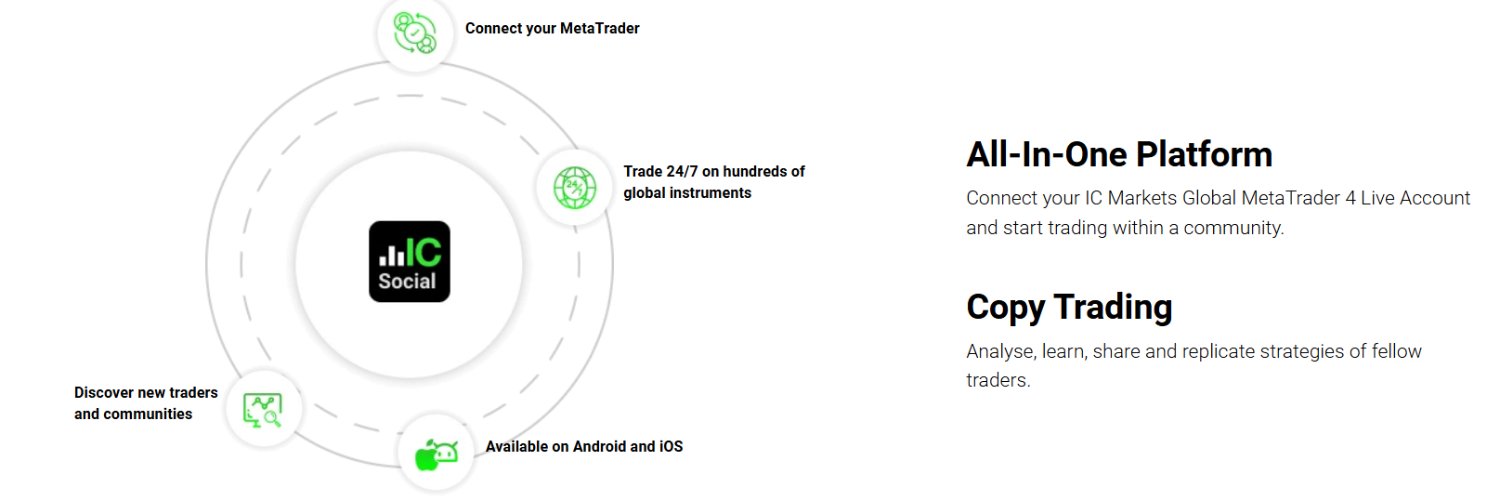This screenshot has height=500, width=1500.
Task: Select the Connect your MetaTrader label
Action: [x=552, y=28]
